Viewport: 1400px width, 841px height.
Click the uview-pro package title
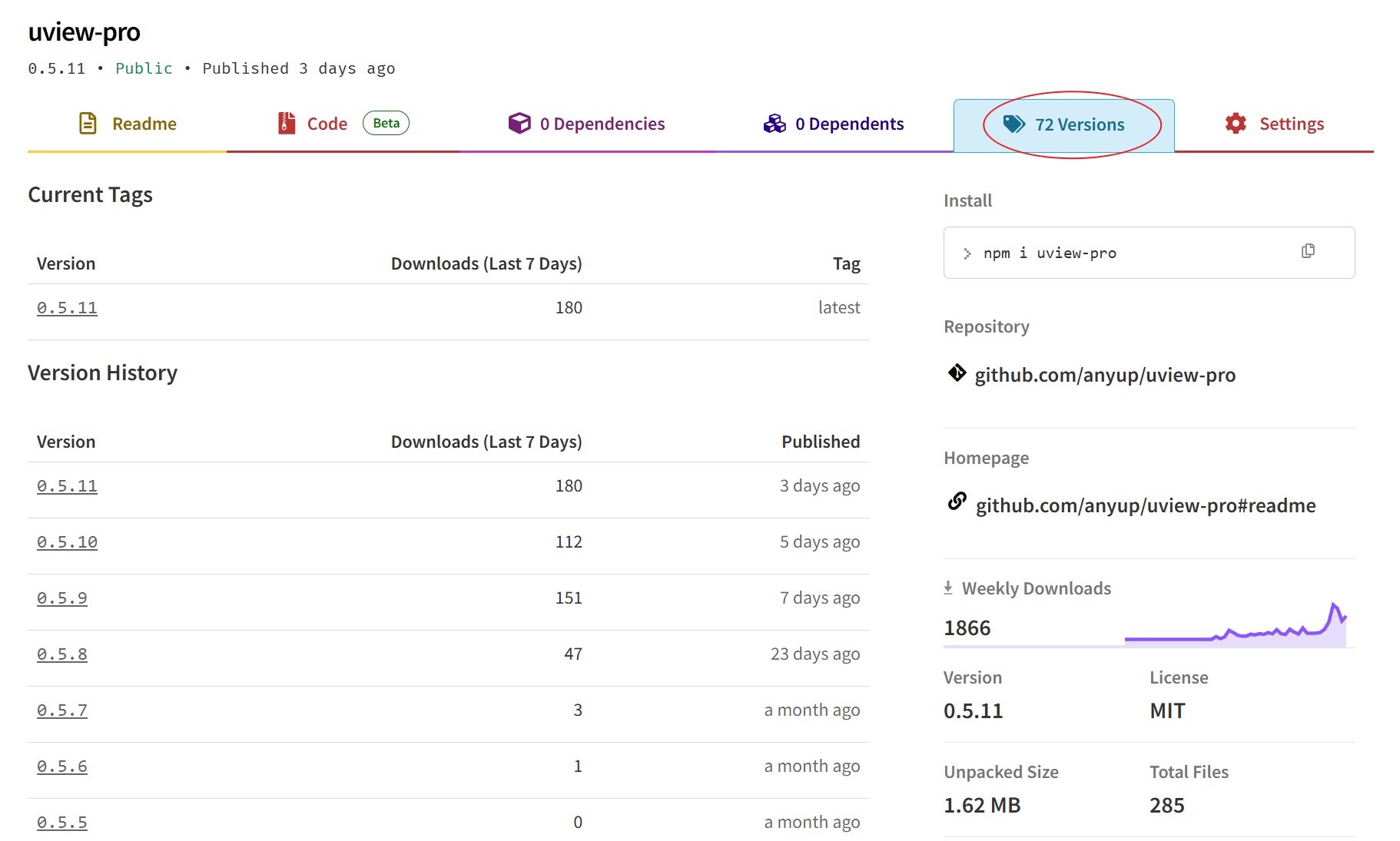[x=85, y=32]
